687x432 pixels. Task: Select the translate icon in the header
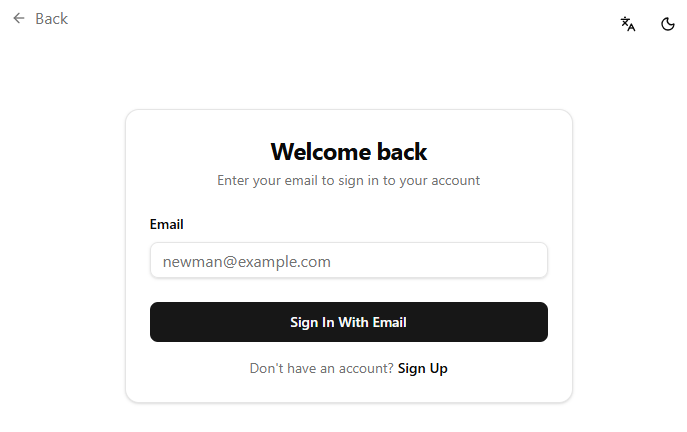(628, 24)
